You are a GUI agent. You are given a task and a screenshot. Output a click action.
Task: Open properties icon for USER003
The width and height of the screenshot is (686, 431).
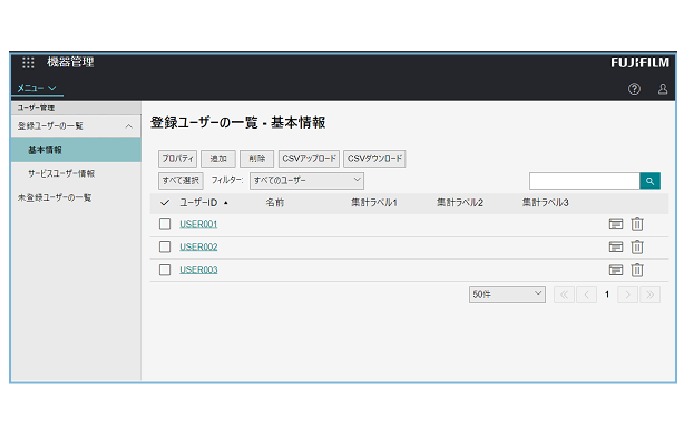(616, 270)
